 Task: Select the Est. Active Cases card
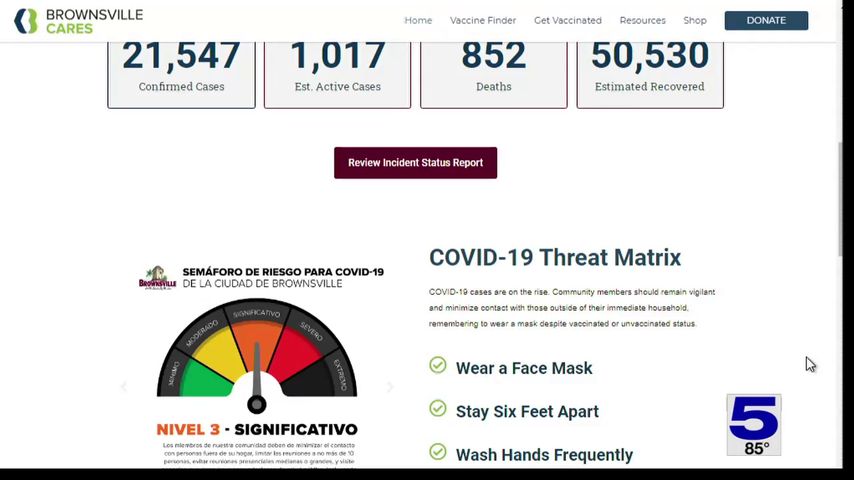point(338,75)
